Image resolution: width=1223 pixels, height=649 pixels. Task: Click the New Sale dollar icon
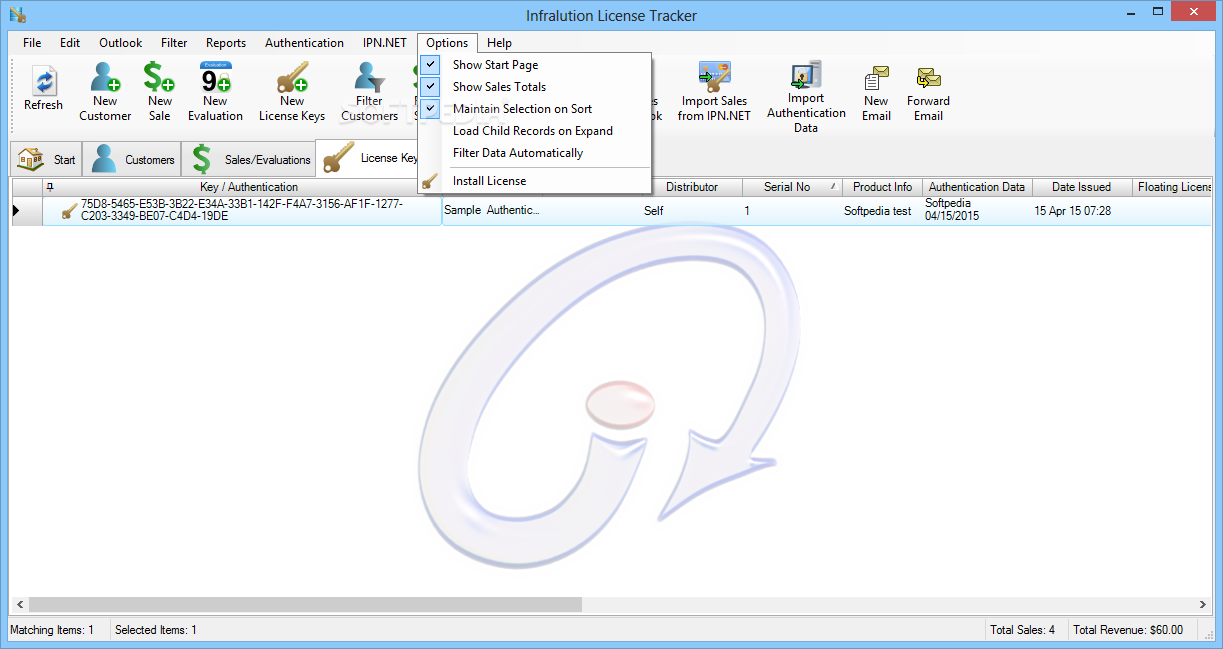[x=159, y=77]
